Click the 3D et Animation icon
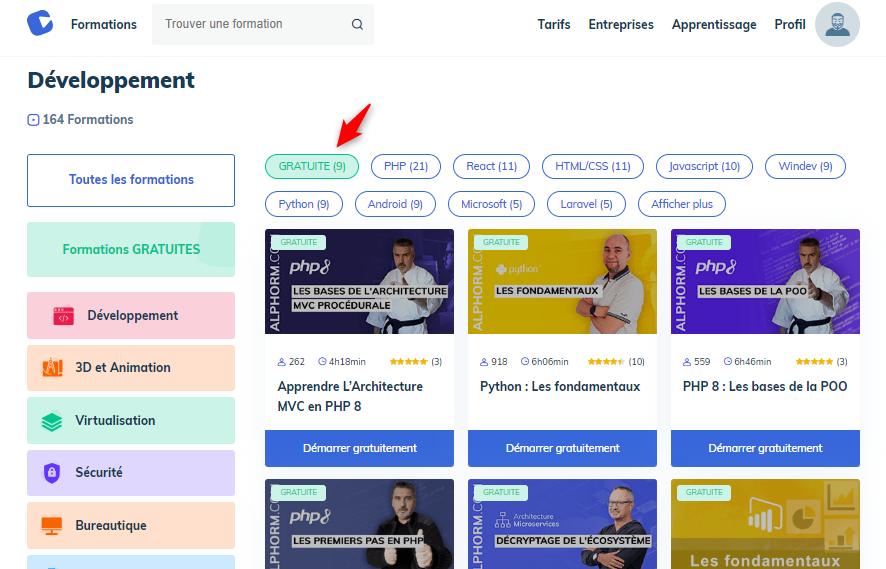The width and height of the screenshot is (886, 569). 53,368
